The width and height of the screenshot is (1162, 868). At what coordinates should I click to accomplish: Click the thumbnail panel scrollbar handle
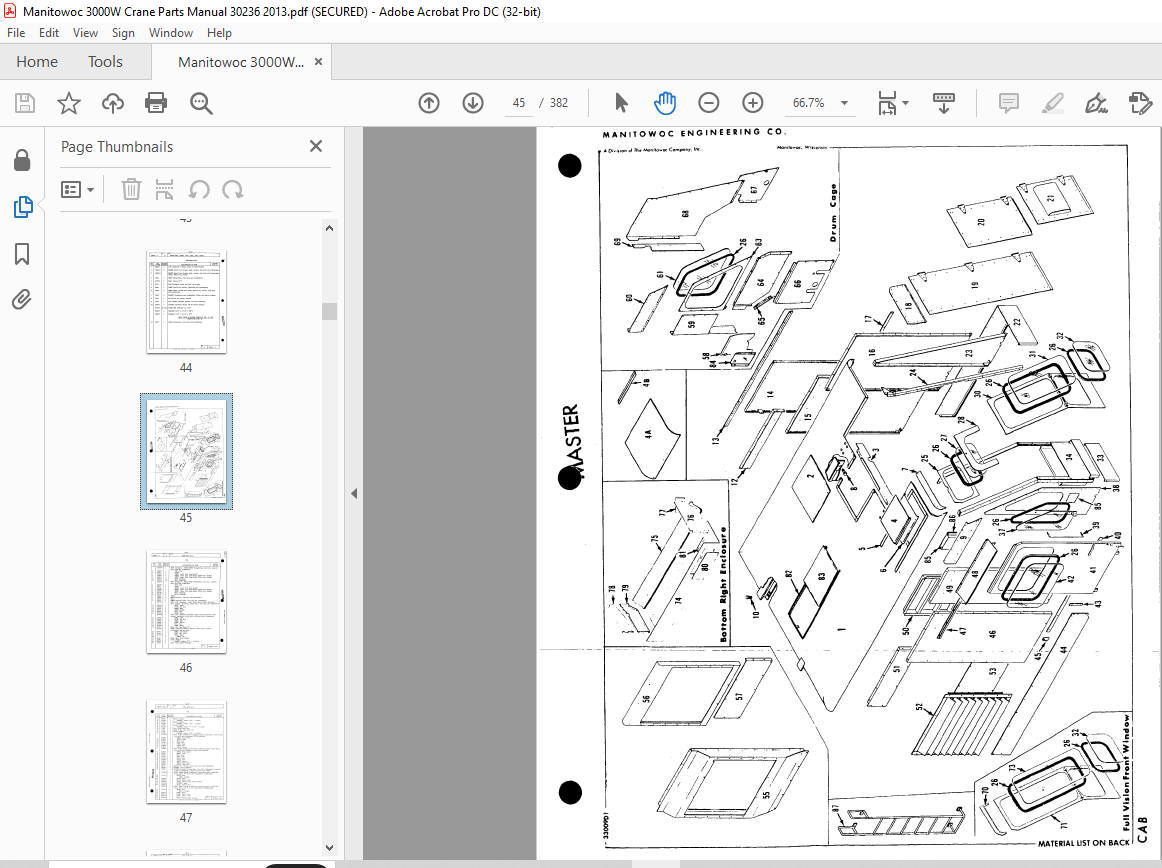tap(330, 311)
